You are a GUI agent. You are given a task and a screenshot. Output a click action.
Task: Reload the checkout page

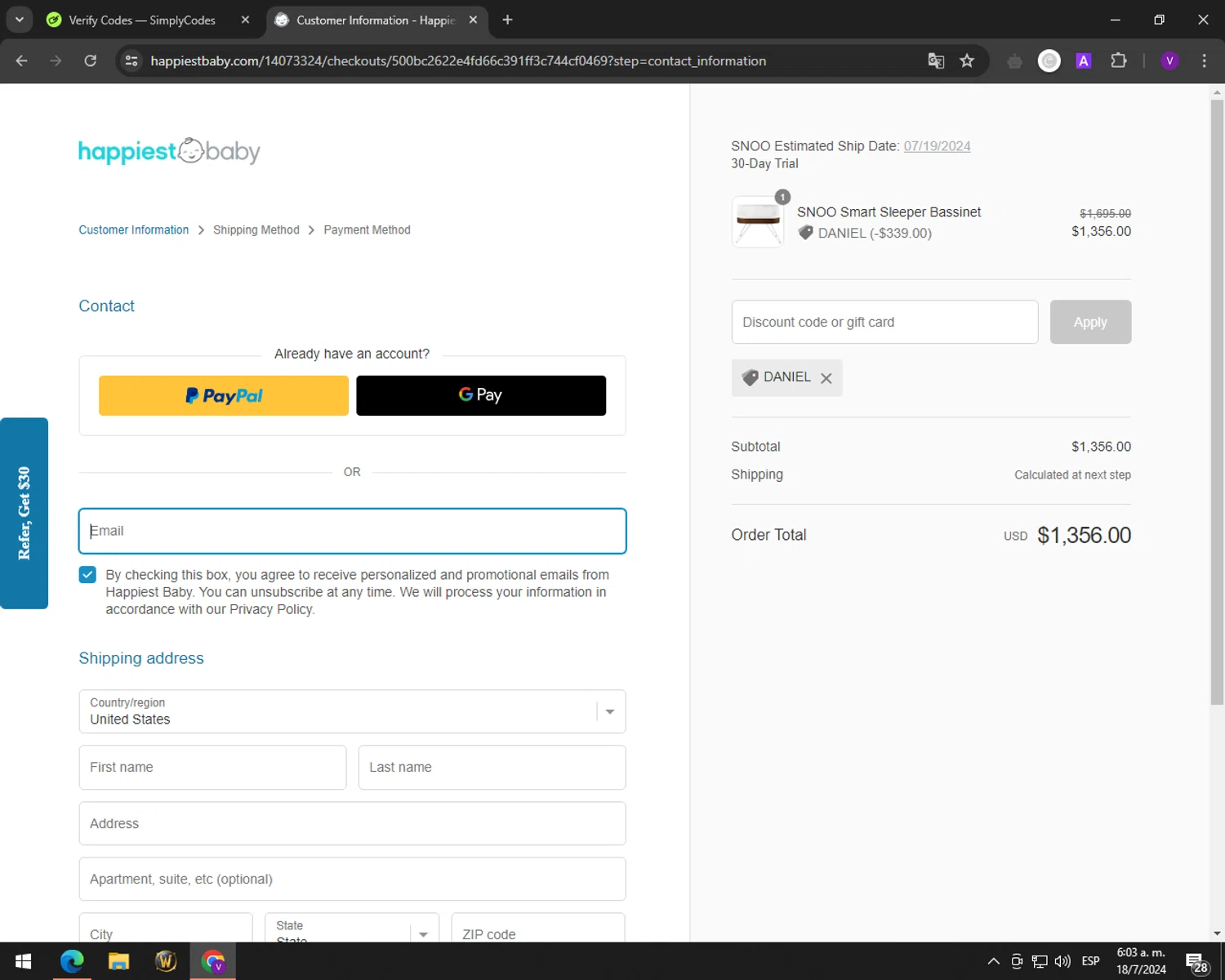point(91,60)
